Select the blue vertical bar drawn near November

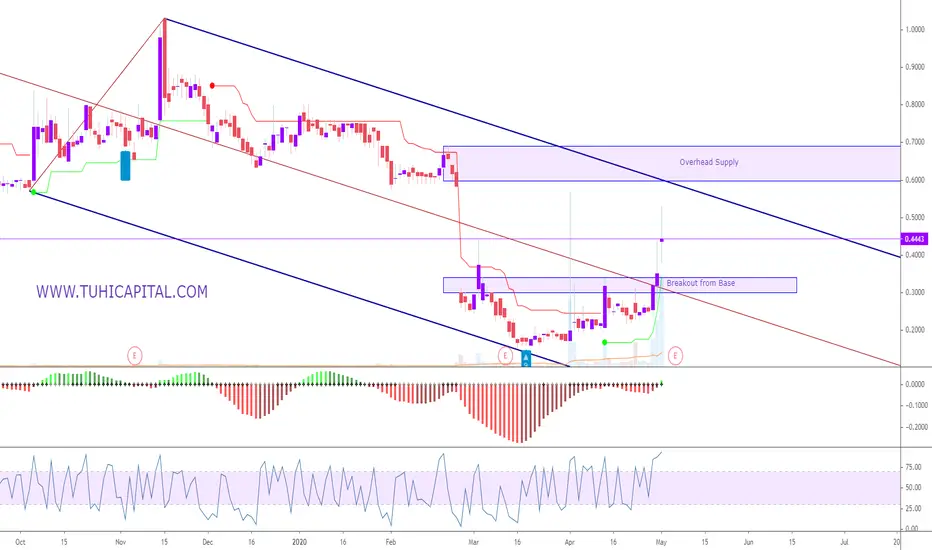pos(125,165)
